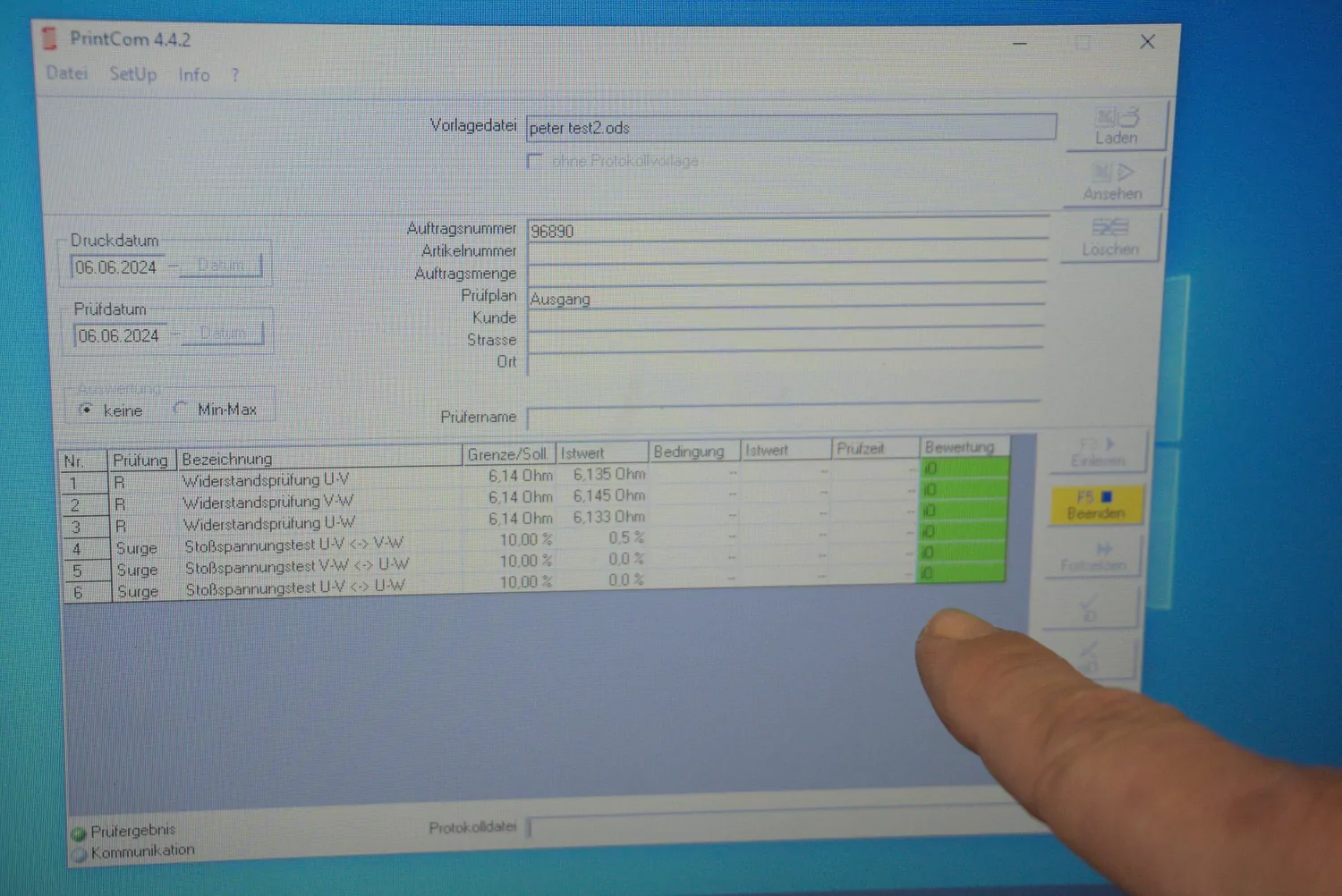
Task: Click the PrintCom app icon in title bar
Action: pos(49,38)
